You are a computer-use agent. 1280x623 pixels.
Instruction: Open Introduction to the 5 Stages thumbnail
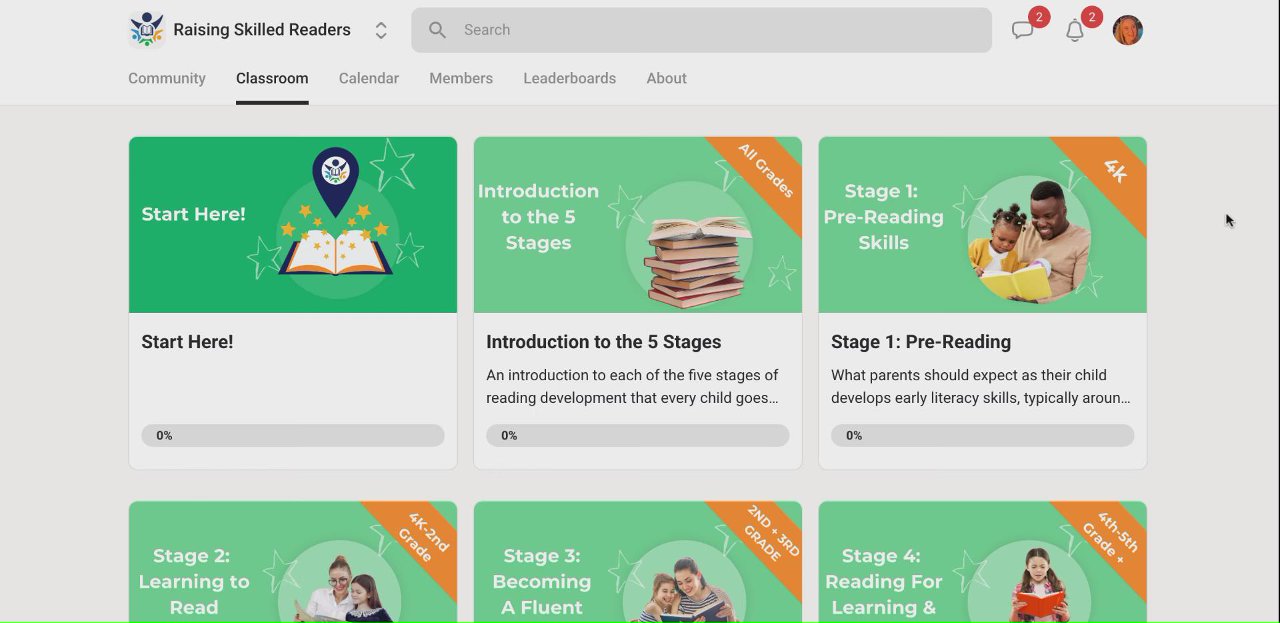click(638, 225)
